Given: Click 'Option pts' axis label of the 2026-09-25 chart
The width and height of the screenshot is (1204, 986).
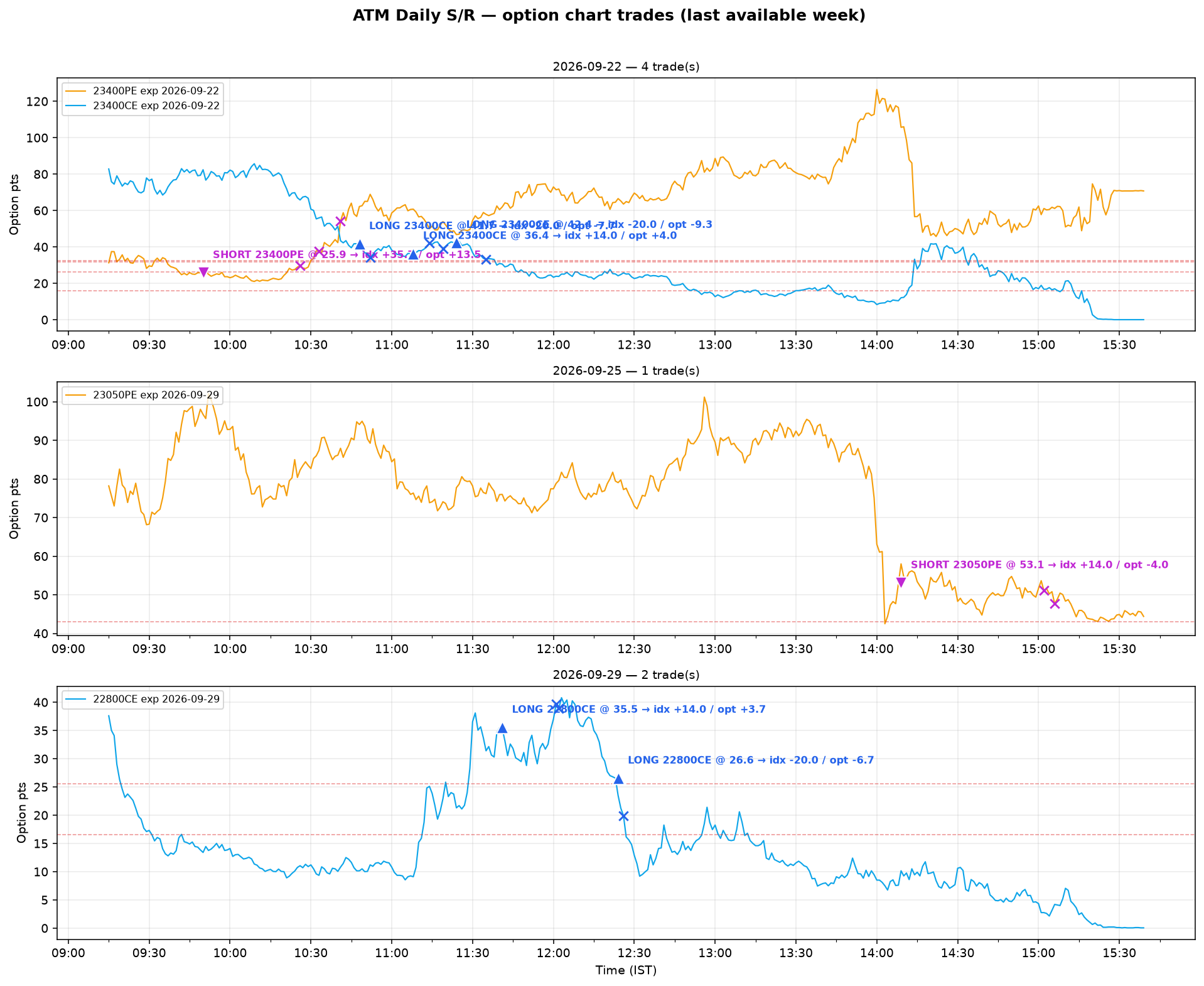Looking at the screenshot, I should (x=14, y=509).
